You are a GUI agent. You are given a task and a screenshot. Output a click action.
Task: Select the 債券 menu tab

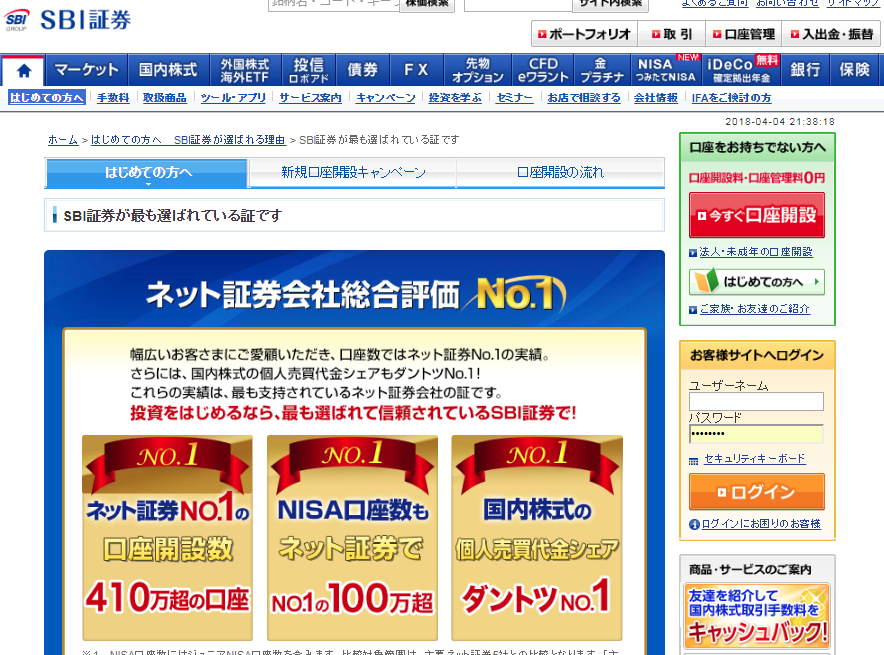pyautogui.click(x=363, y=70)
